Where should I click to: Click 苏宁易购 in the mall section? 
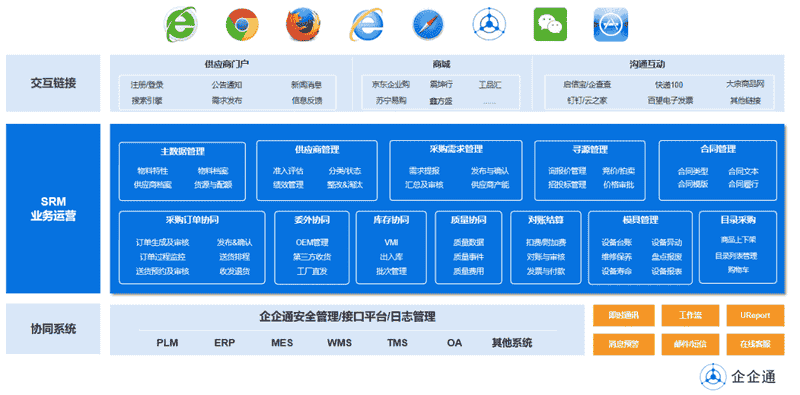390,101
